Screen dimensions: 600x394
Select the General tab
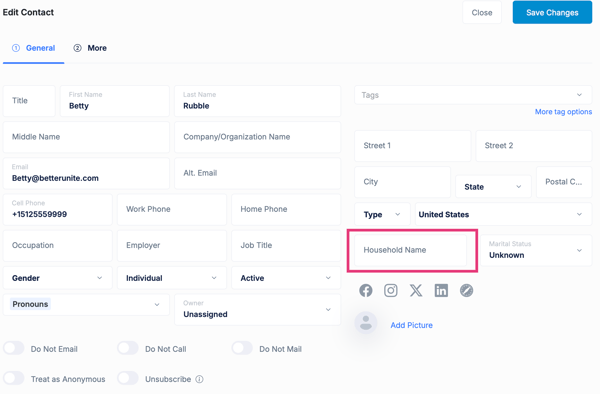click(34, 48)
